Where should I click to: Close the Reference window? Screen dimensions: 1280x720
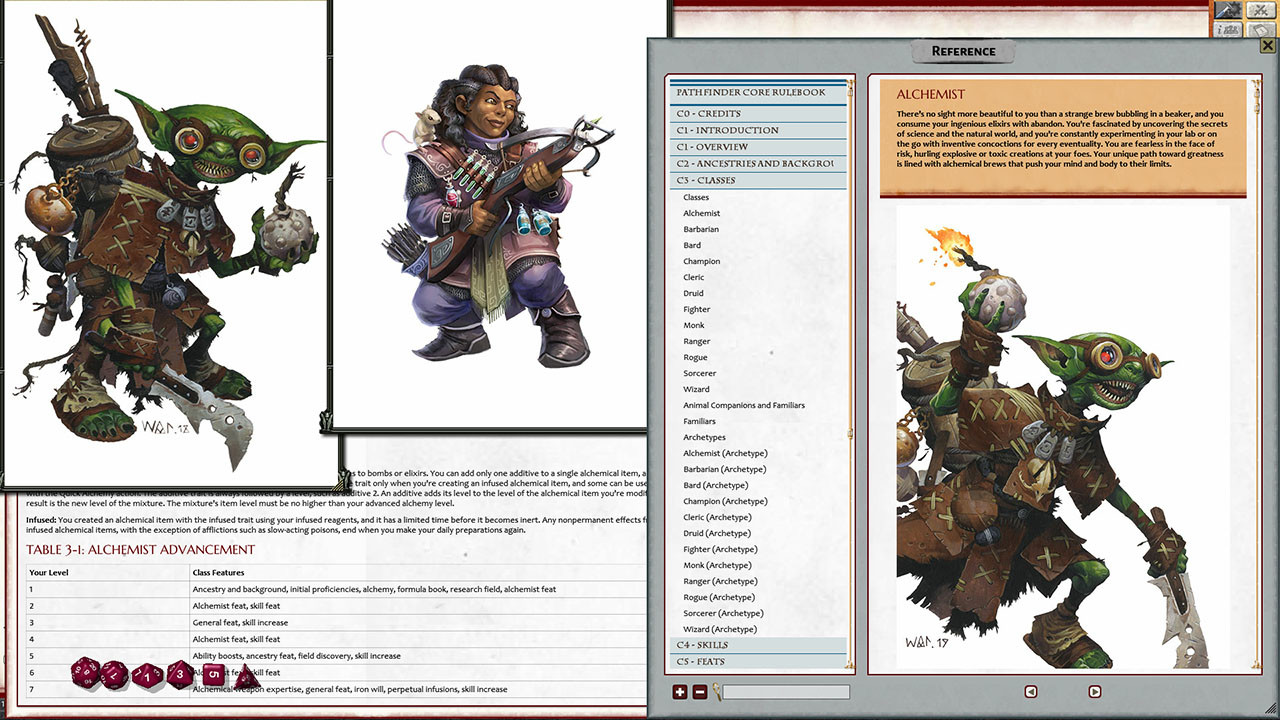tap(1268, 45)
